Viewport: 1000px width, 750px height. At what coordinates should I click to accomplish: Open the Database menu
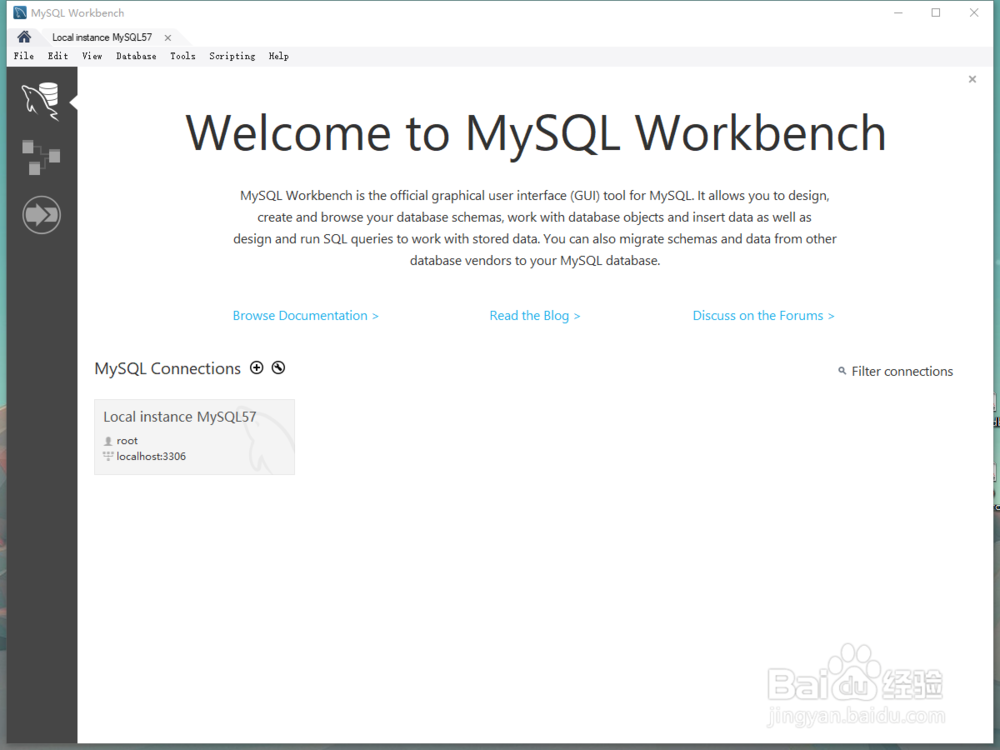coord(136,56)
